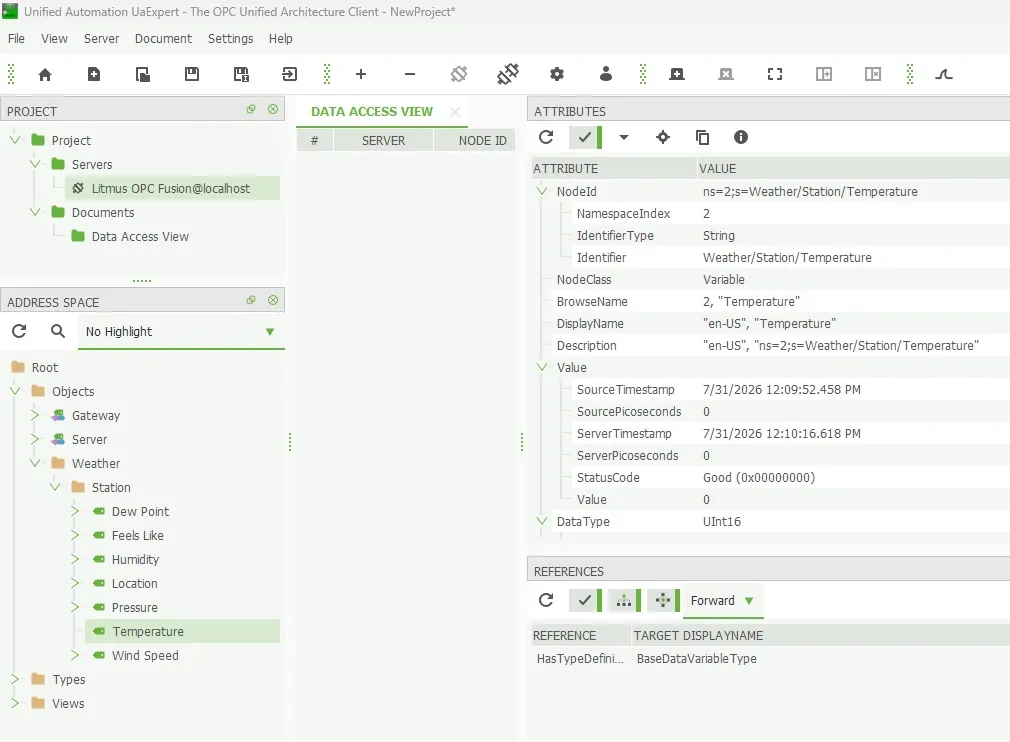
Task: Open the Server menu
Action: pyautogui.click(x=101, y=39)
